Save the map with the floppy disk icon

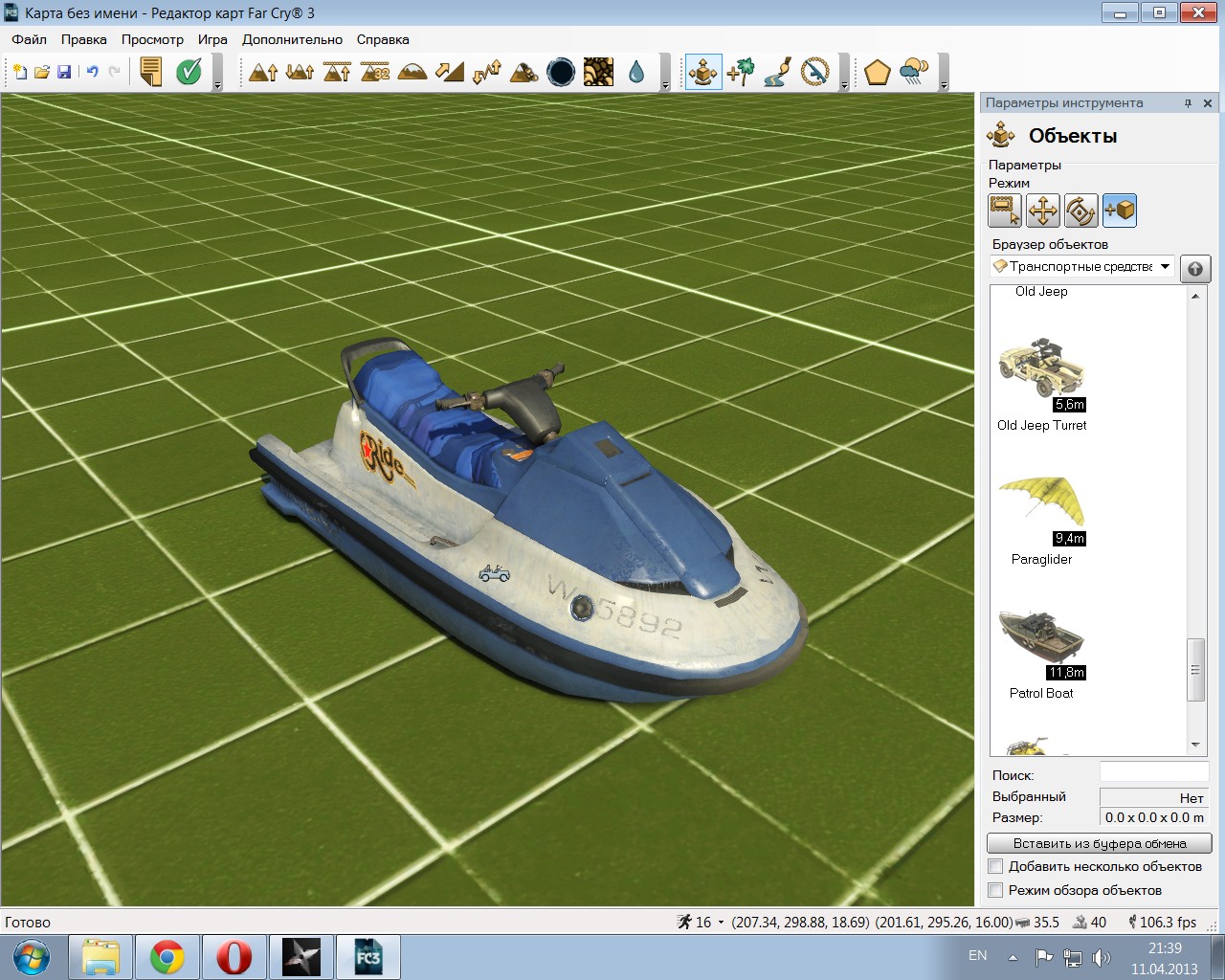point(64,72)
